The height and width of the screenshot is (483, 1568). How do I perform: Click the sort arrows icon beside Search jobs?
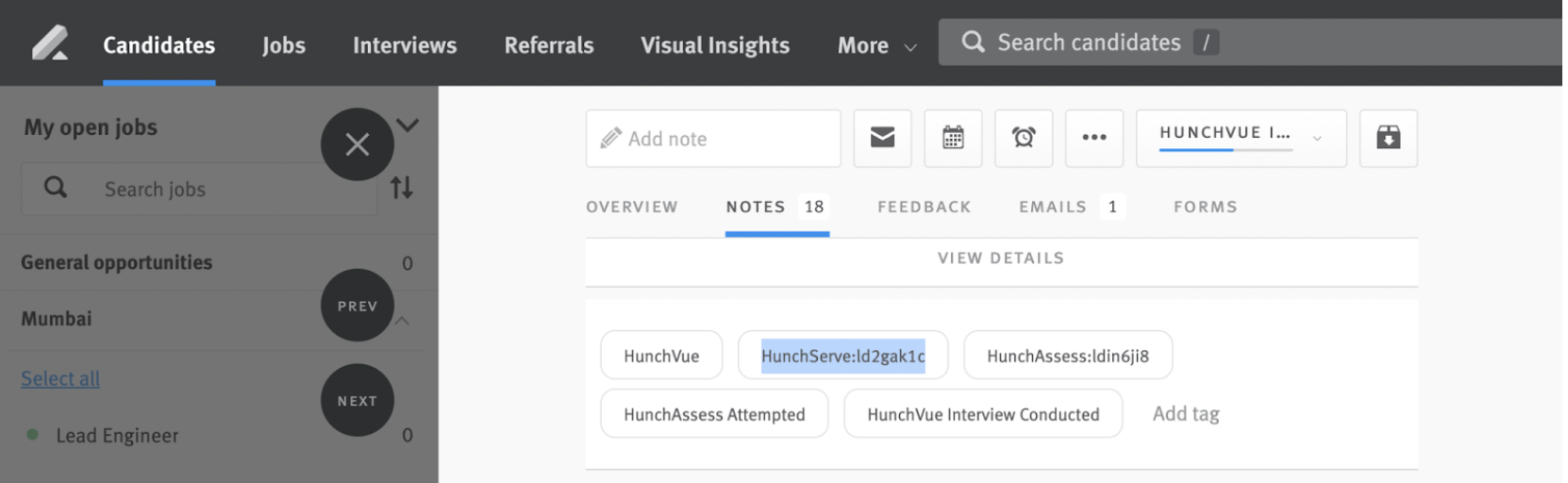pos(402,188)
